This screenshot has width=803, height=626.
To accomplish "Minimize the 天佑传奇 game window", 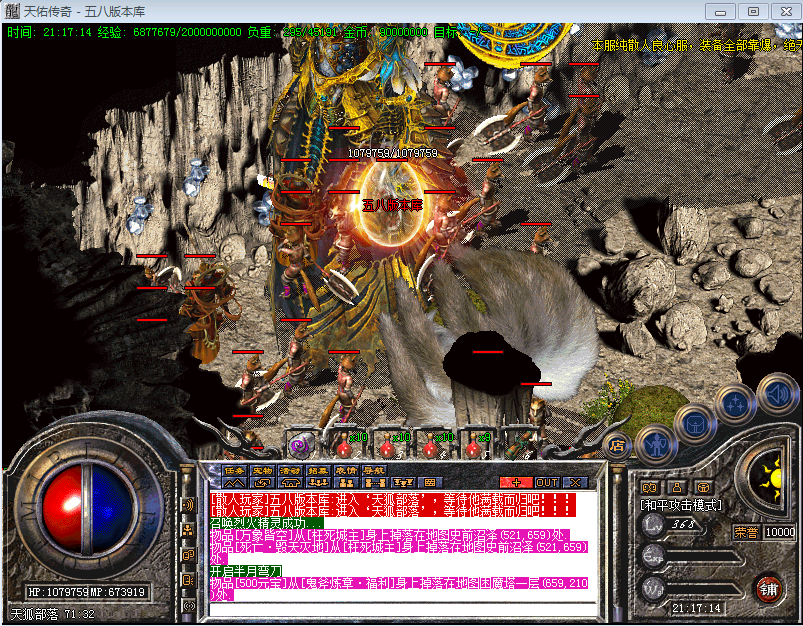I will pyautogui.click(x=721, y=11).
